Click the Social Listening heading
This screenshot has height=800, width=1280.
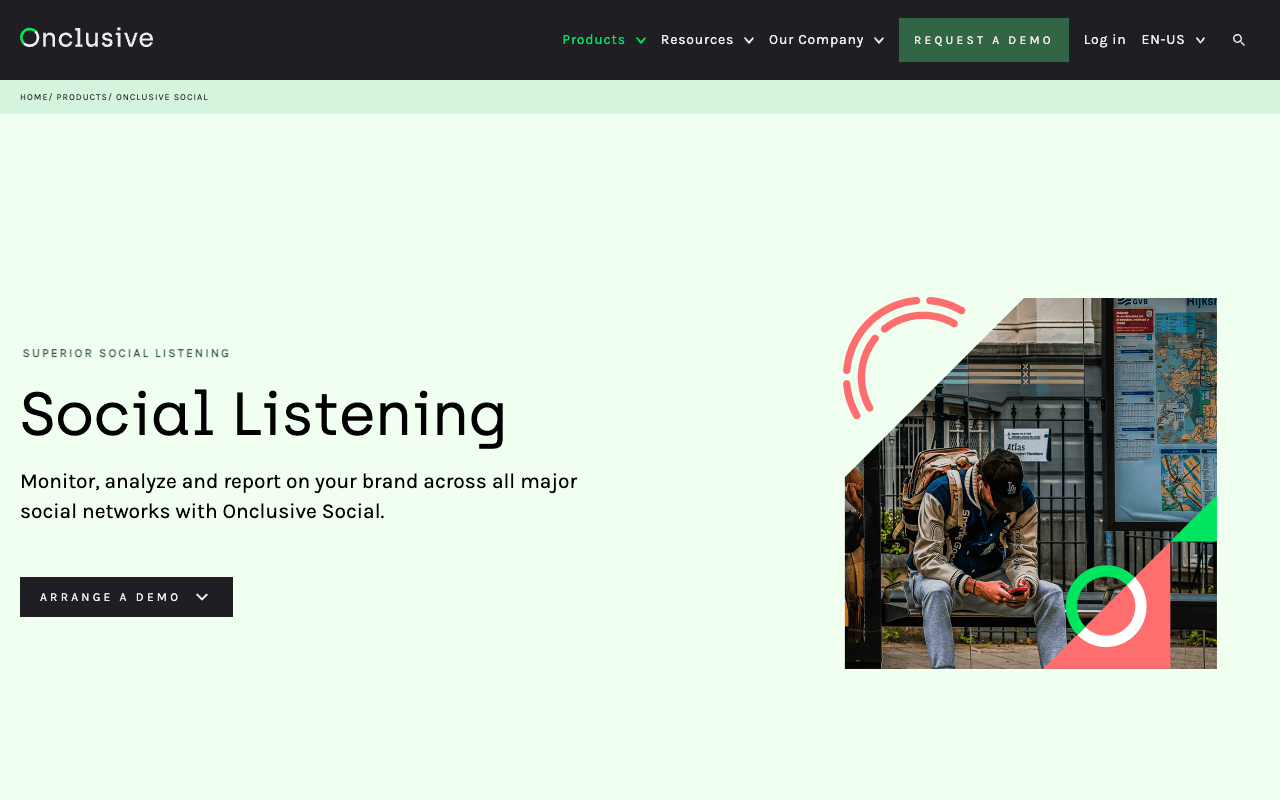263,414
